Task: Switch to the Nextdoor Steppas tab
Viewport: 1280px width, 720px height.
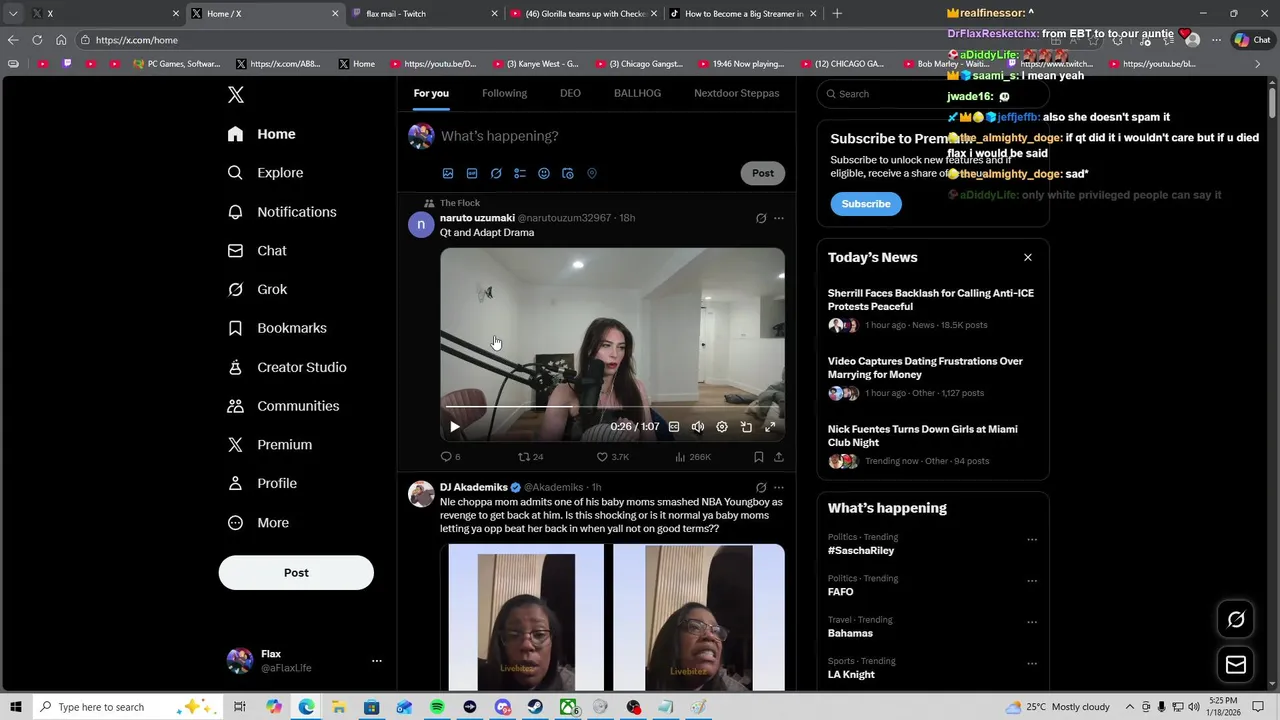Action: pos(736,93)
